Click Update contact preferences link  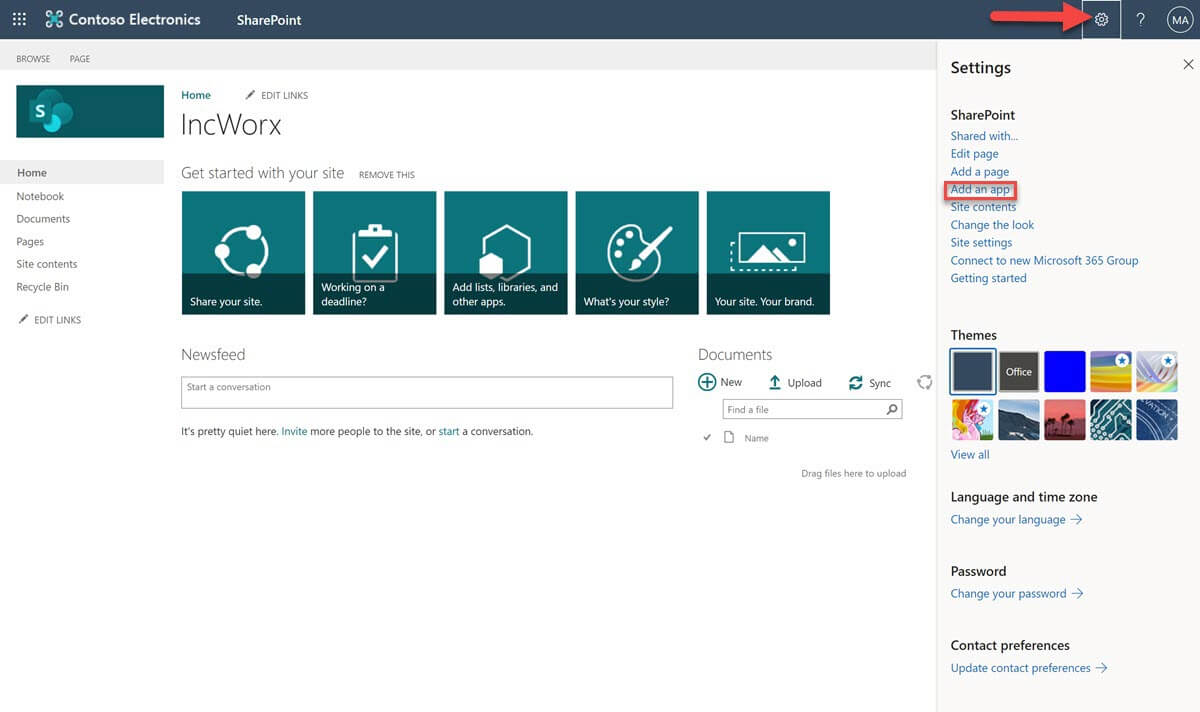1029,668
